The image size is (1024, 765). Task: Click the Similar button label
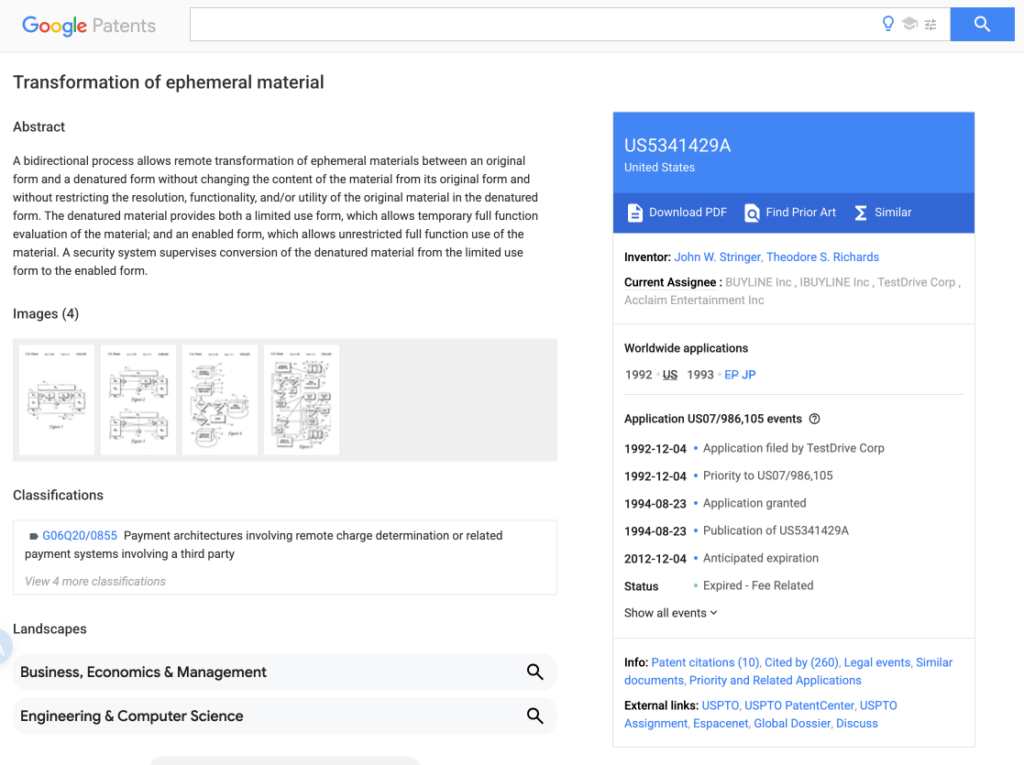[893, 212]
